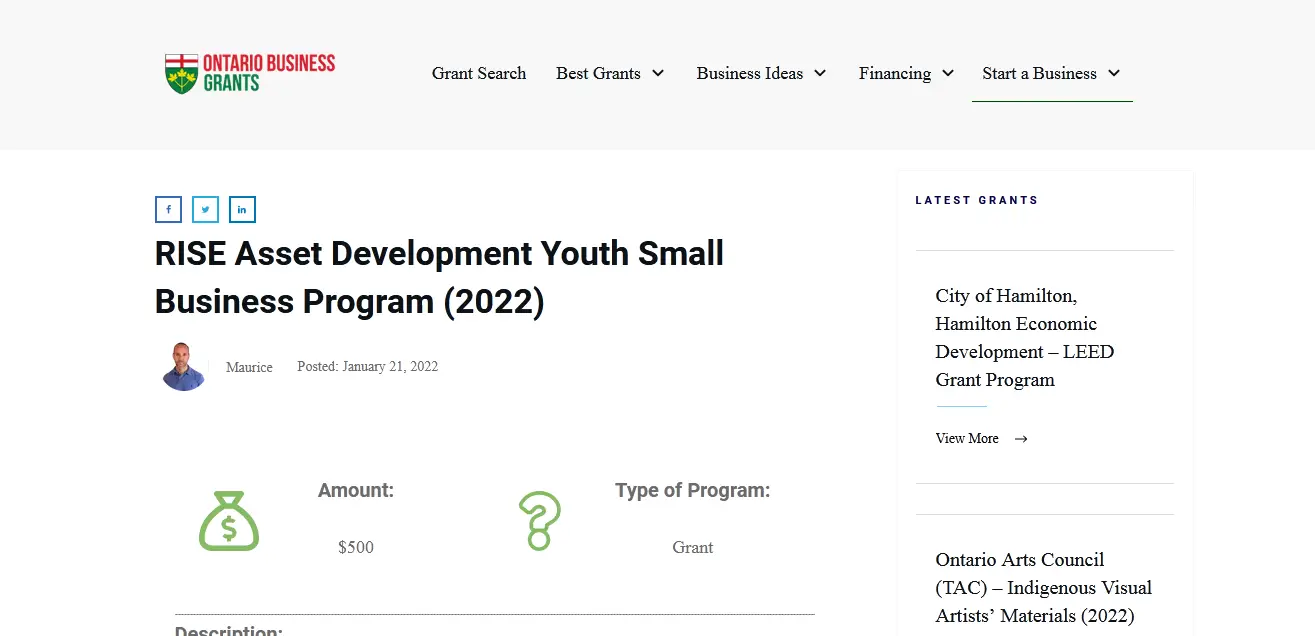Expand the Business Ideas dropdown chevron
The height and width of the screenshot is (636, 1315).
pos(820,73)
